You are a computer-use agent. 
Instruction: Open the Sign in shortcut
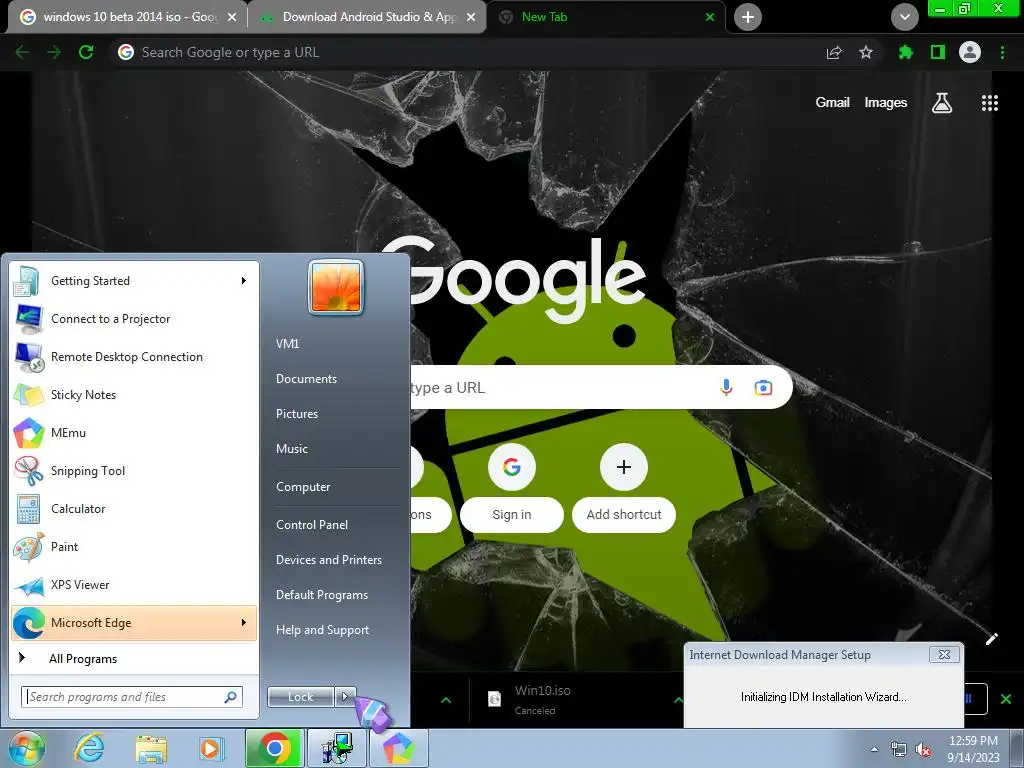click(512, 488)
